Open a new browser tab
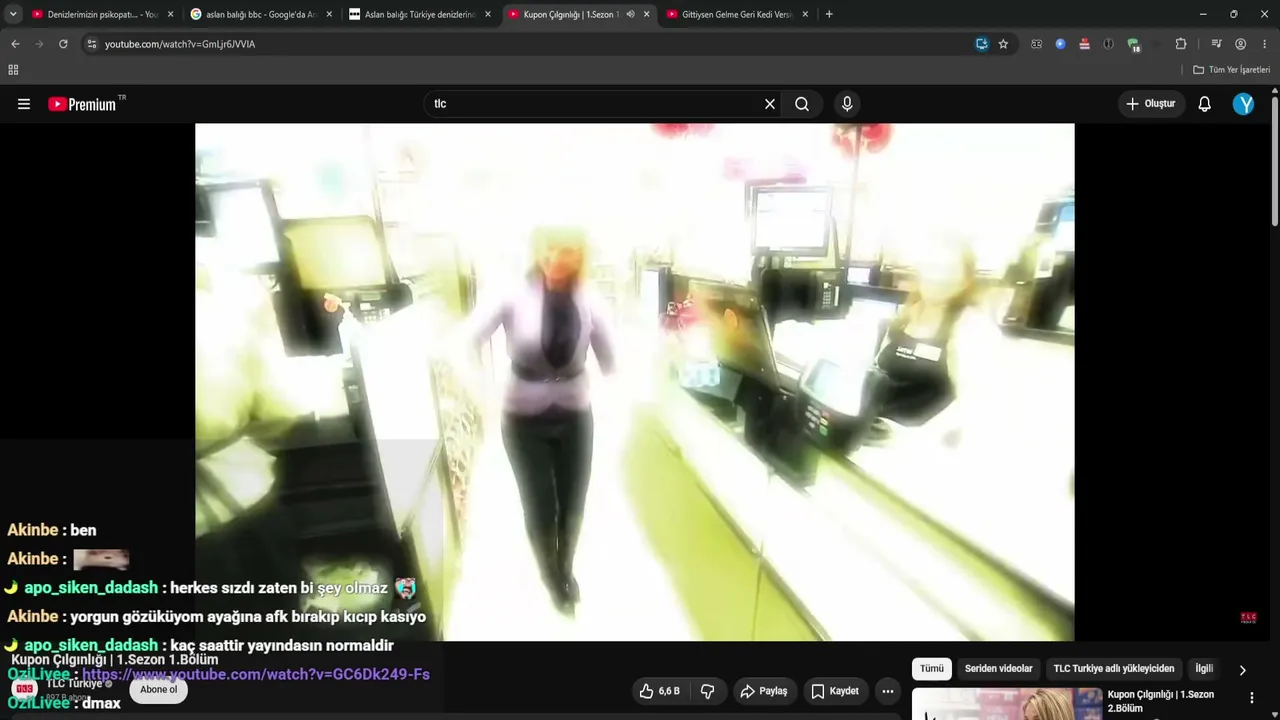The height and width of the screenshot is (720, 1280). pyautogui.click(x=829, y=14)
